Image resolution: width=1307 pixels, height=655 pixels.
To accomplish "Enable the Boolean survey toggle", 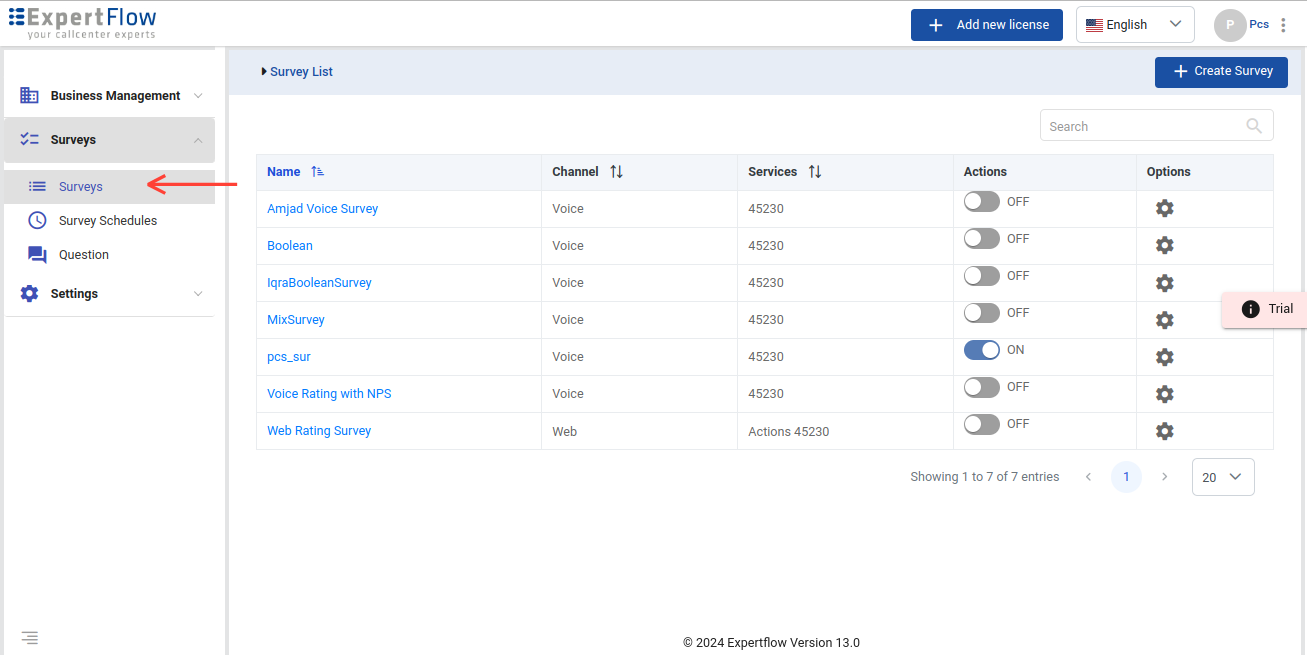I will pos(981,239).
